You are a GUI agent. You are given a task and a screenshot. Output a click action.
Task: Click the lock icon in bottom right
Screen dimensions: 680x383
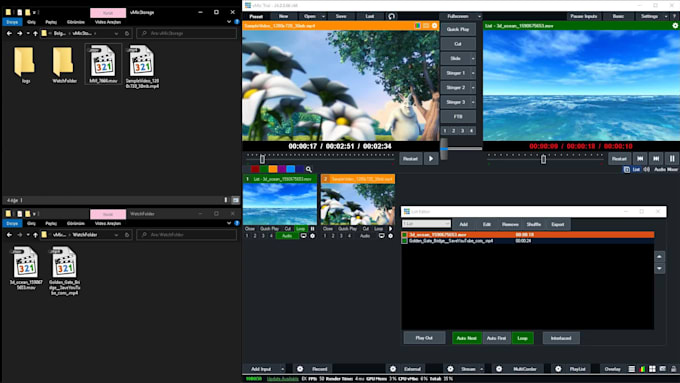[673, 369]
